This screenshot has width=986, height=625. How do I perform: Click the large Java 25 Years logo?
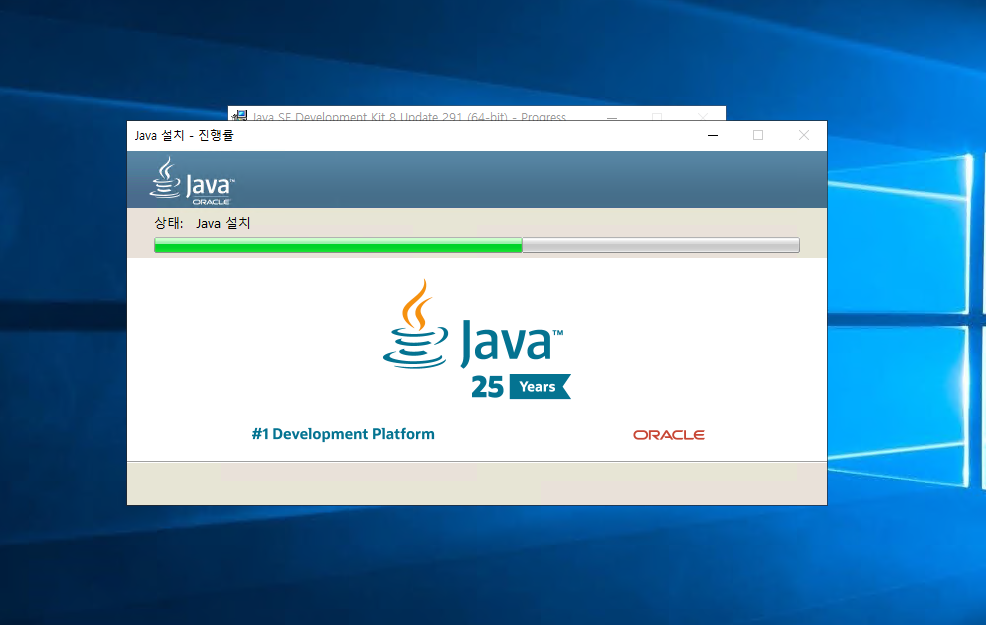[477, 340]
